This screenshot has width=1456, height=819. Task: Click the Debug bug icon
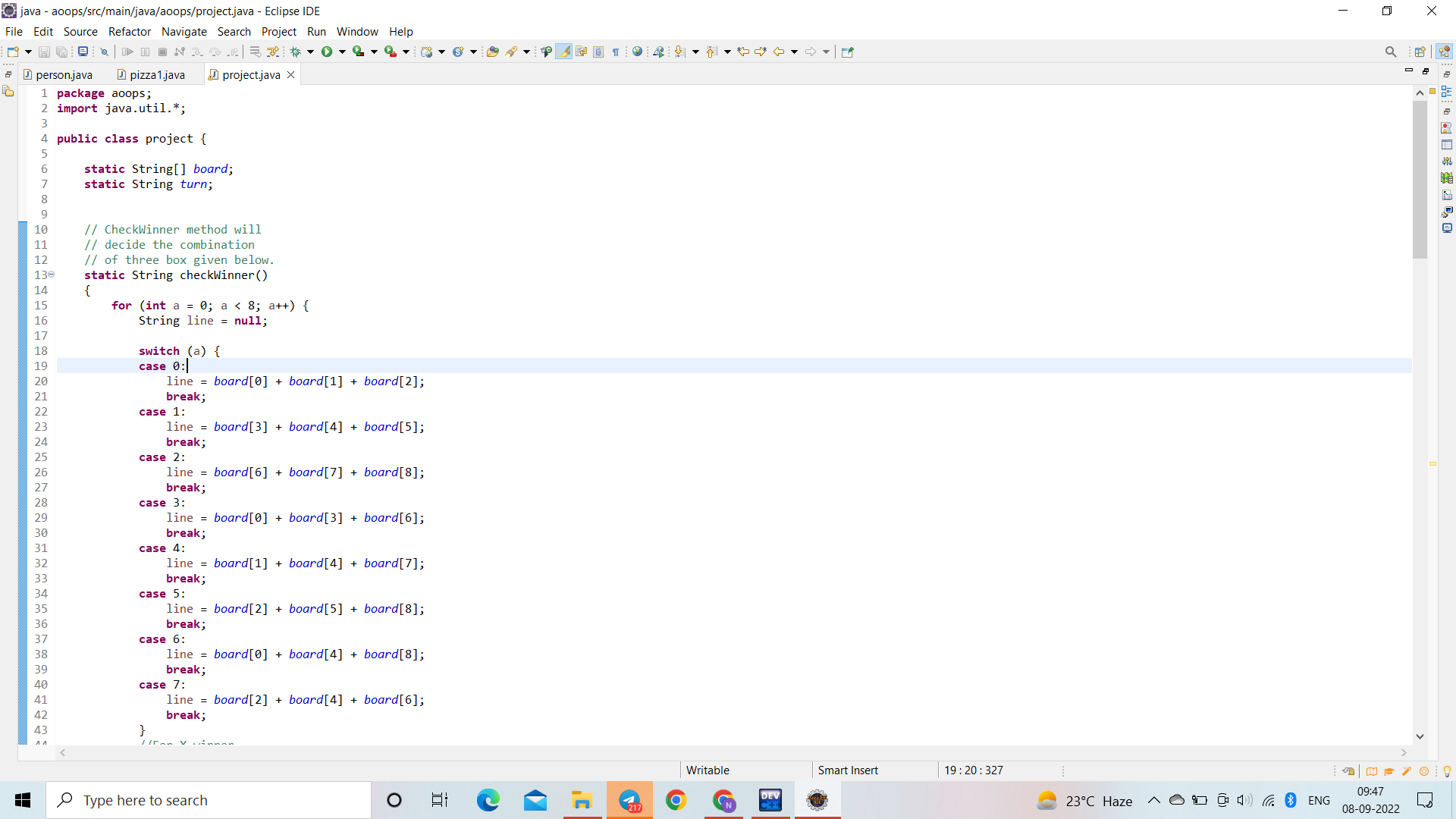pyautogui.click(x=296, y=52)
